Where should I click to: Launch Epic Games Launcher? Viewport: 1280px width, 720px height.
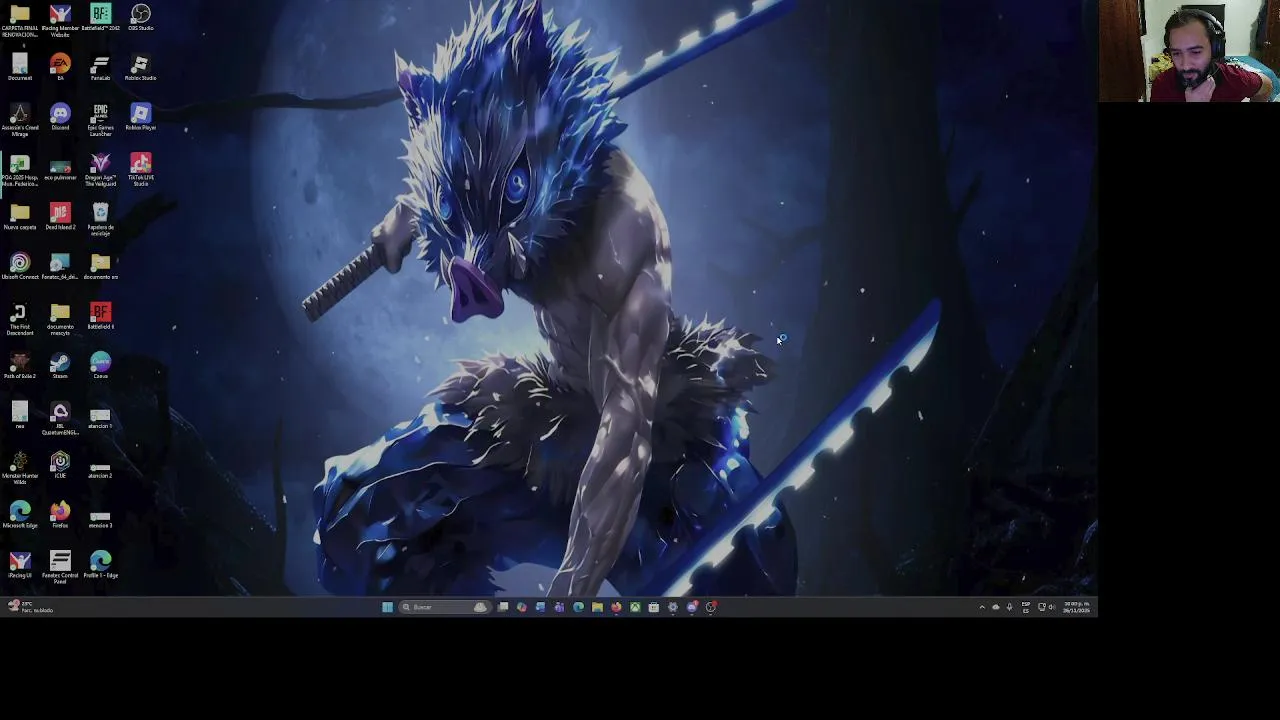[x=100, y=120]
